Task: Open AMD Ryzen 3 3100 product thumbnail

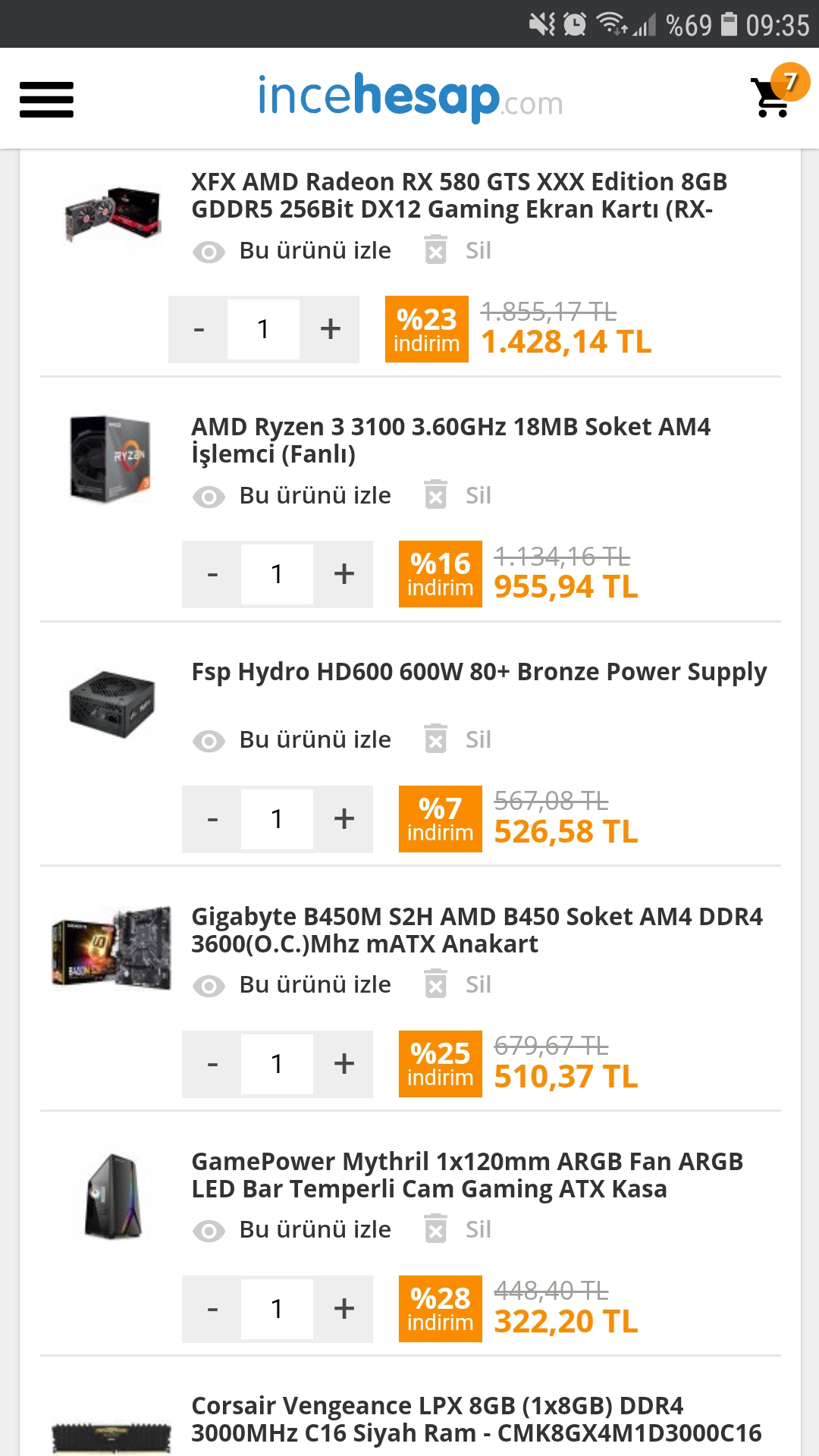Action: [111, 457]
